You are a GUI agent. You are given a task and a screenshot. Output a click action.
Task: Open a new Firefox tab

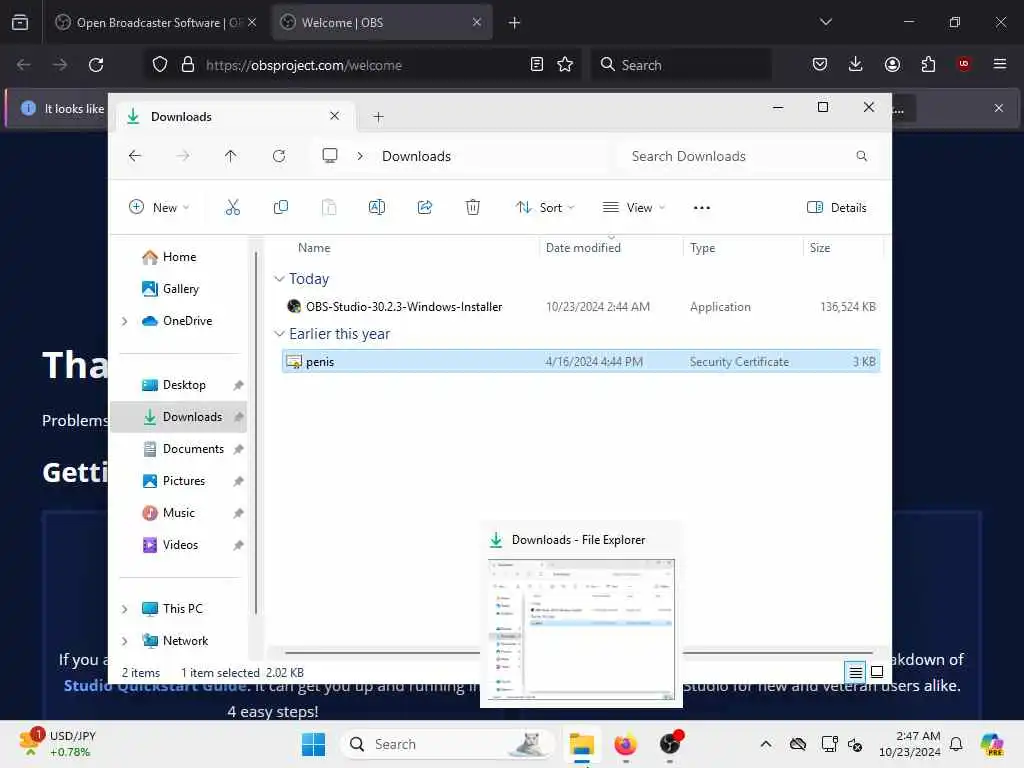514,23
